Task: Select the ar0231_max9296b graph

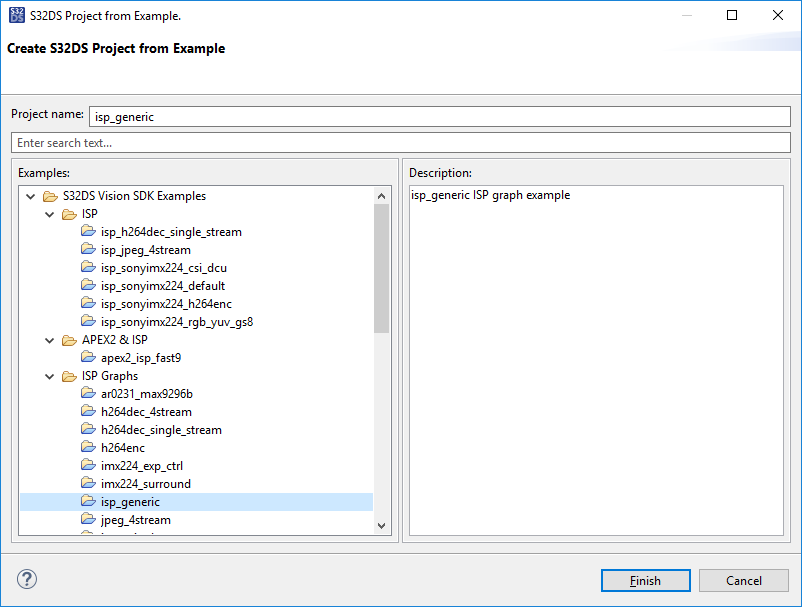Action: pyautogui.click(x=147, y=394)
